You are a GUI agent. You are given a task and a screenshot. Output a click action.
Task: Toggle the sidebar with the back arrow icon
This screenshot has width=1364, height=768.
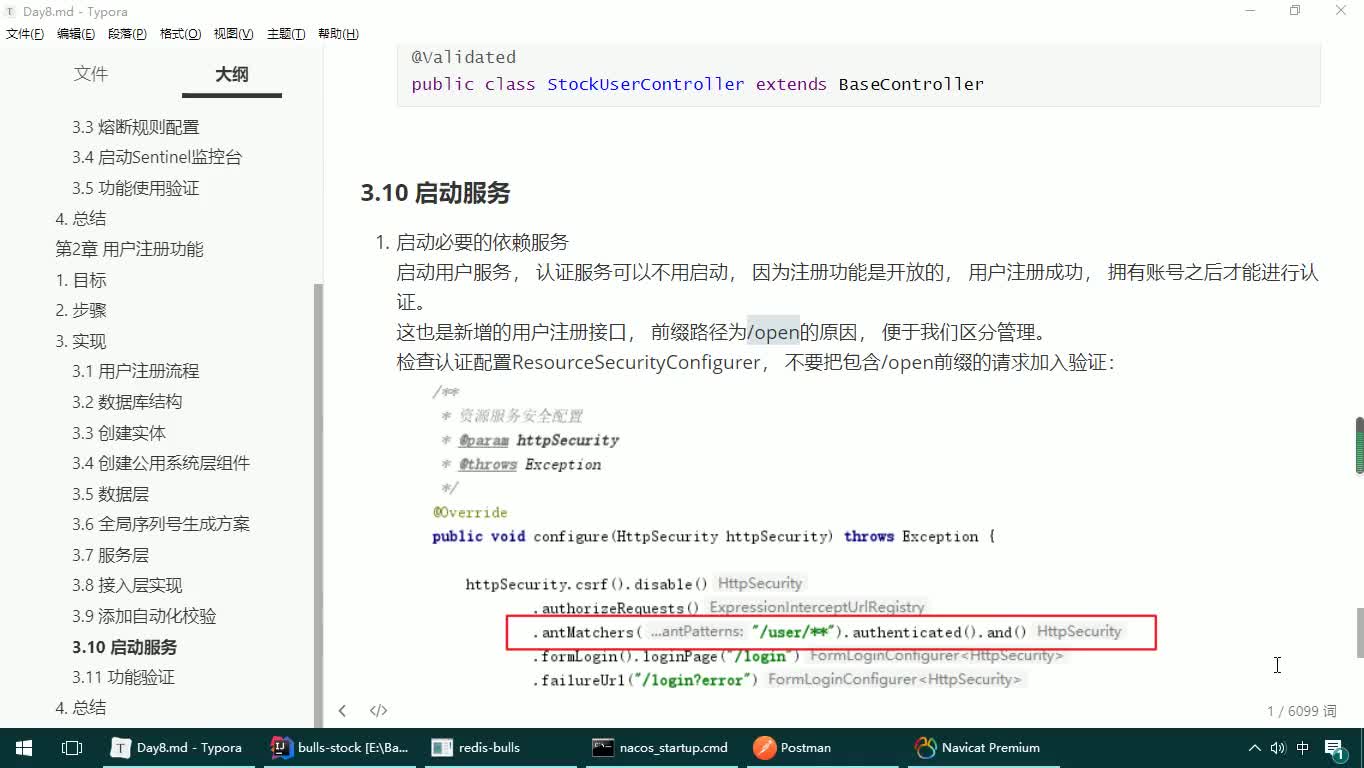click(x=342, y=711)
